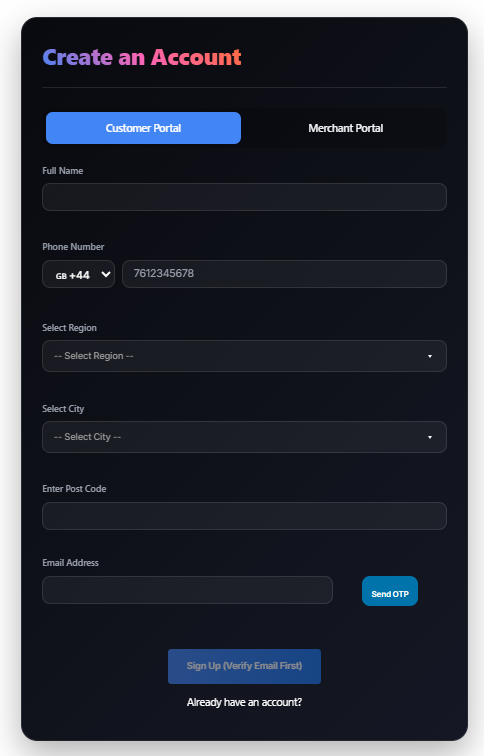Click the chevron beside the +44 code
484x756 pixels.
click(106, 274)
